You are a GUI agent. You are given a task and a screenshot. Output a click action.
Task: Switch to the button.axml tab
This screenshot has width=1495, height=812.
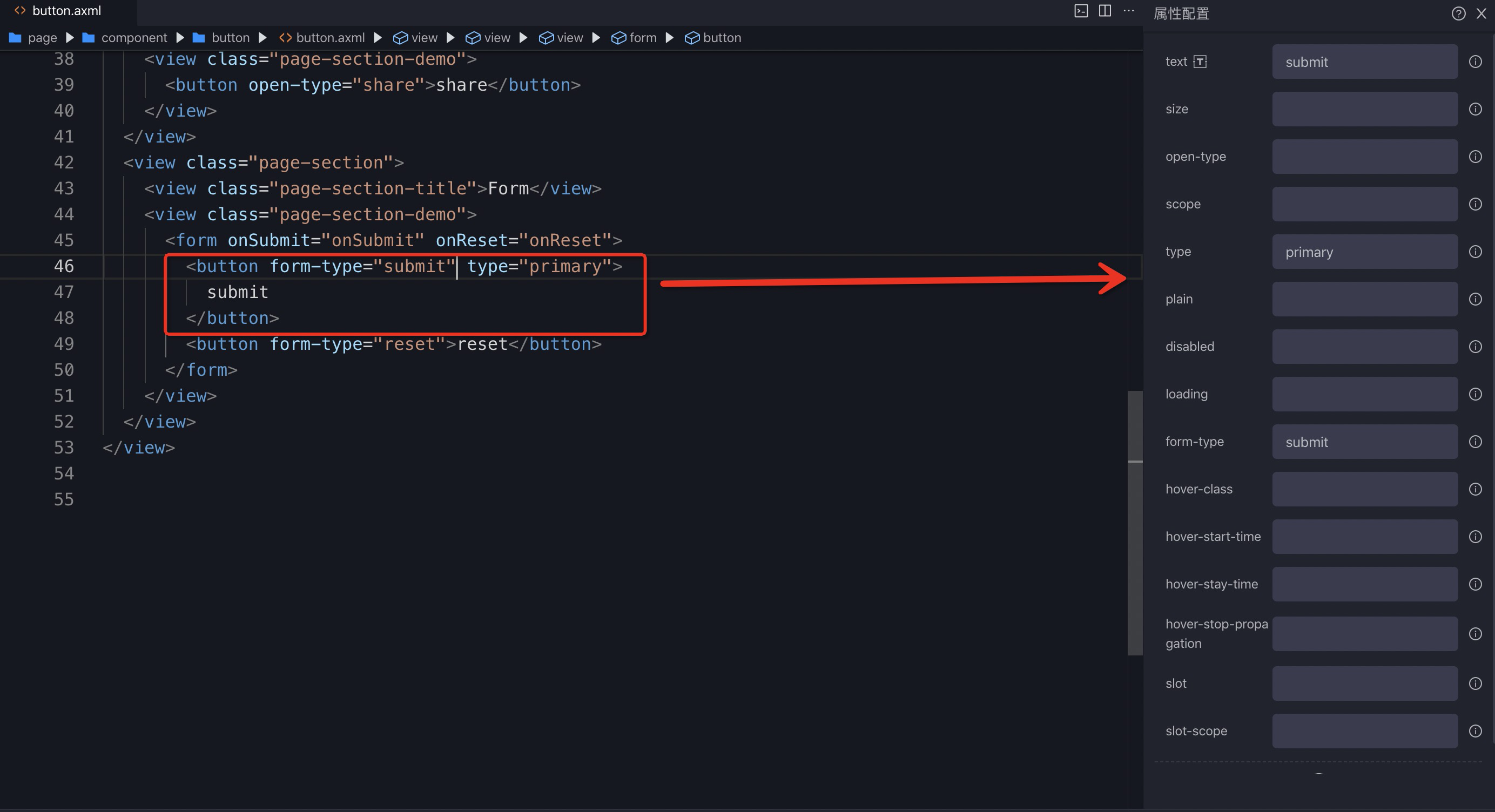click(x=67, y=10)
